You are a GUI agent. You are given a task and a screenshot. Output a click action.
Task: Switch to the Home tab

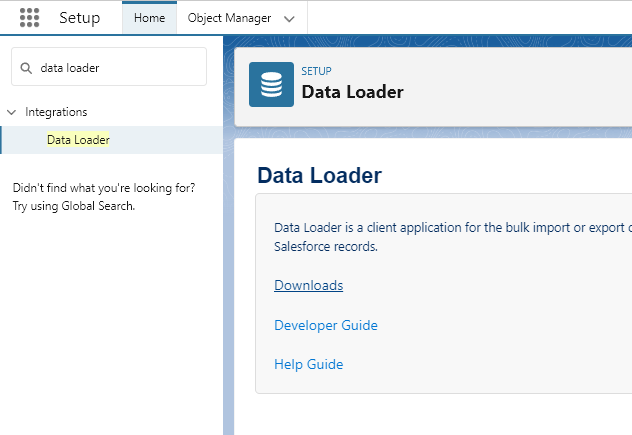[150, 18]
